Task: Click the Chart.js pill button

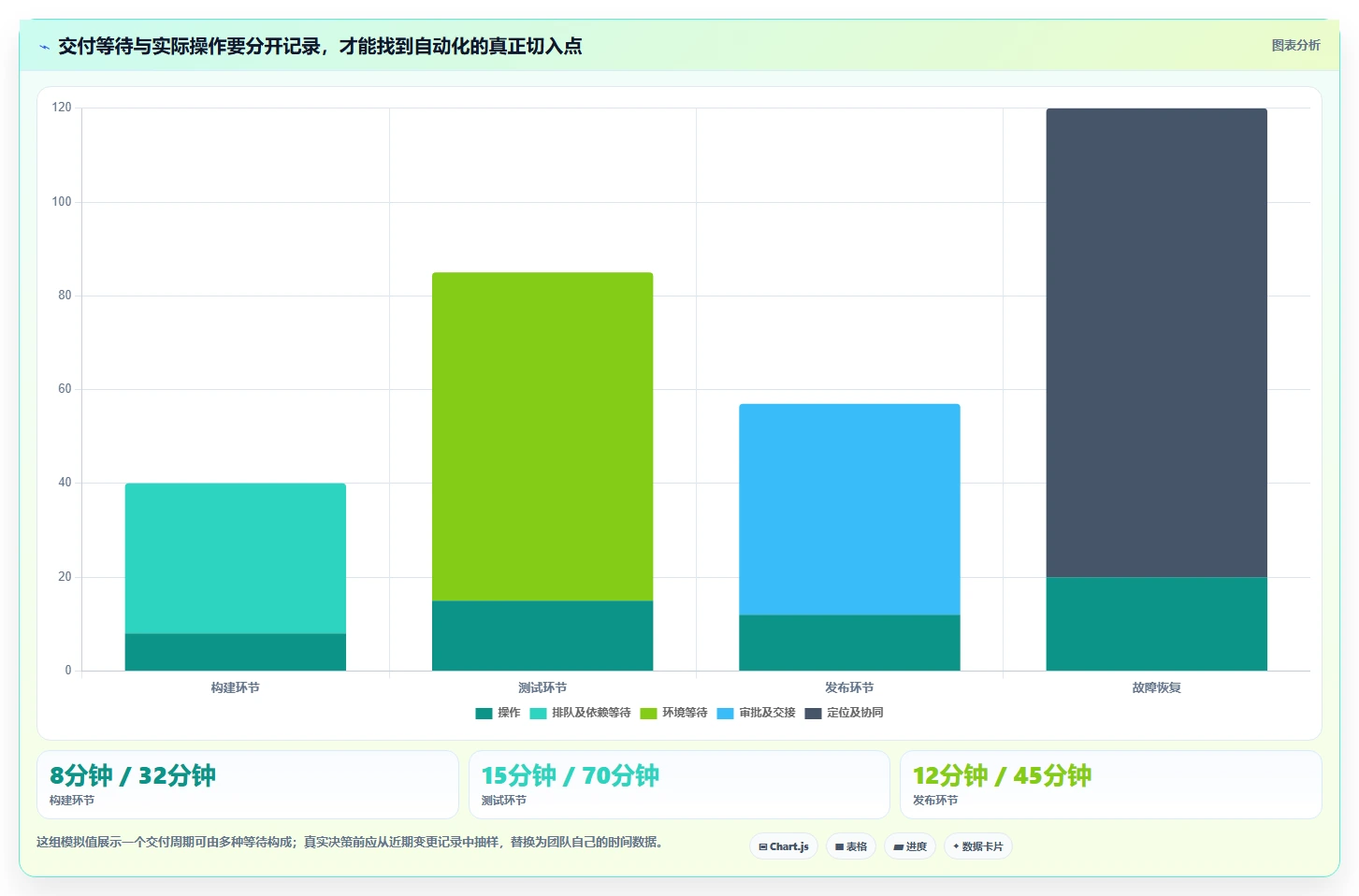Action: tap(784, 846)
